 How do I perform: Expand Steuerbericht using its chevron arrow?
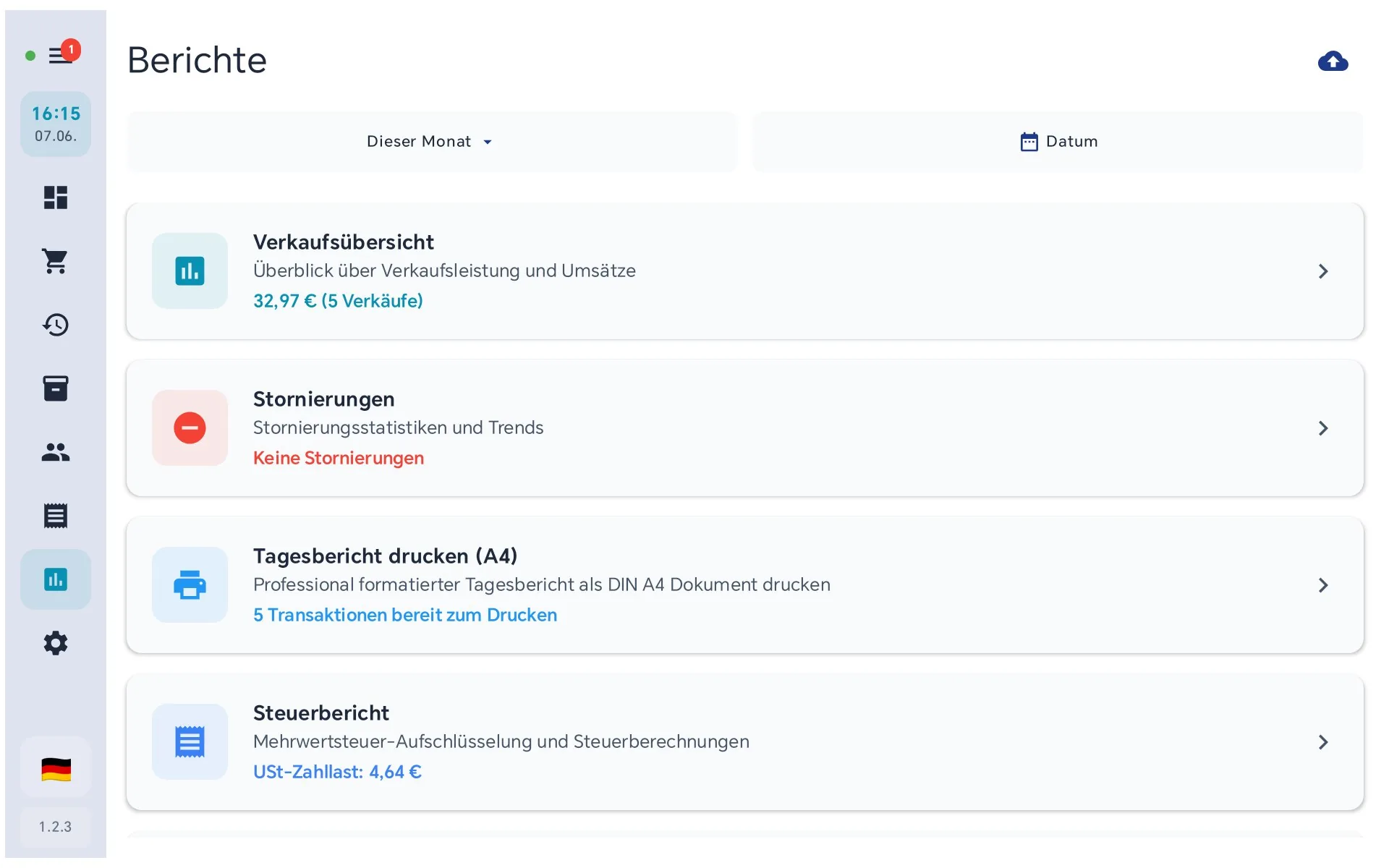[x=1323, y=742]
